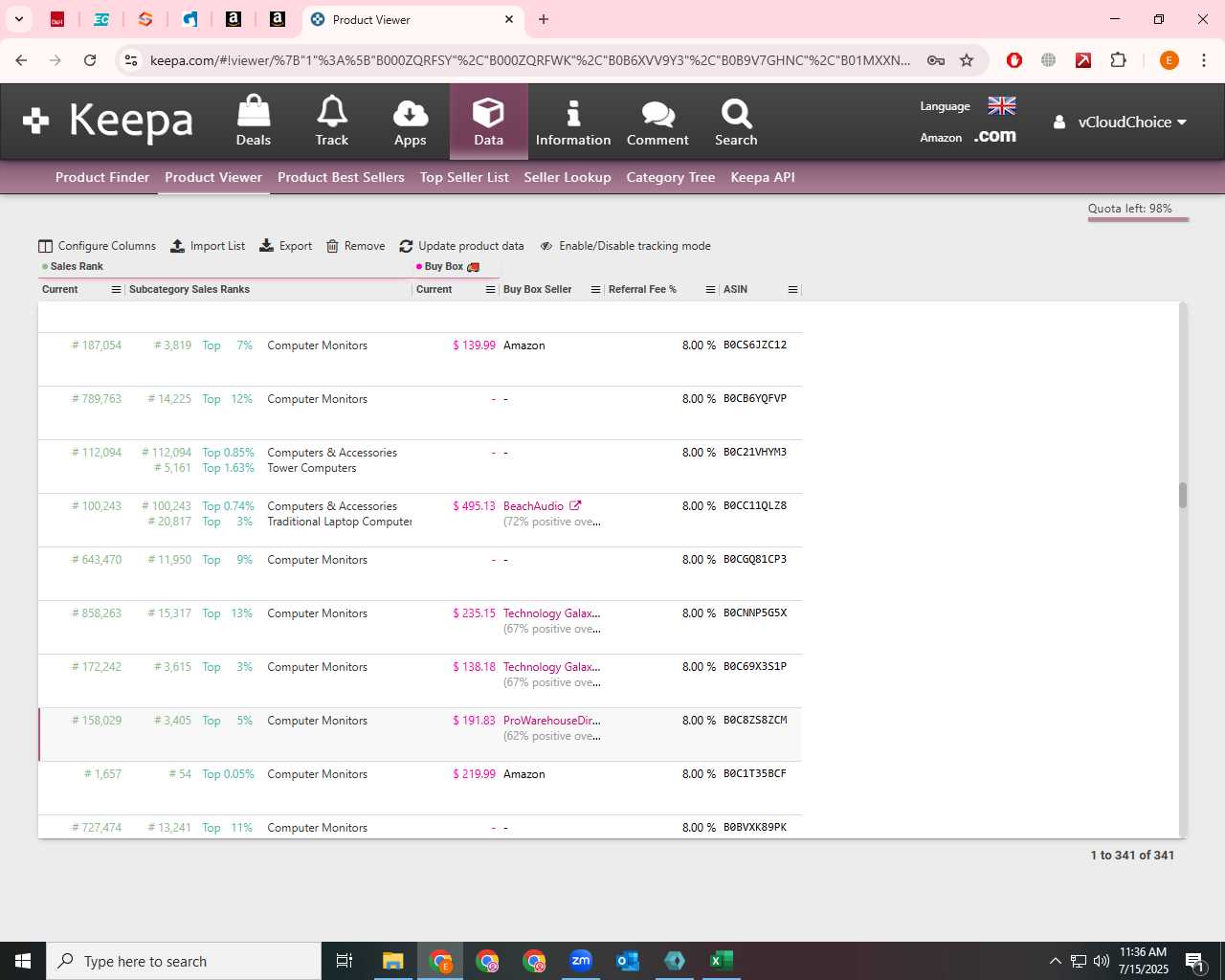Open Chrome three-dot menu

(x=1204, y=60)
